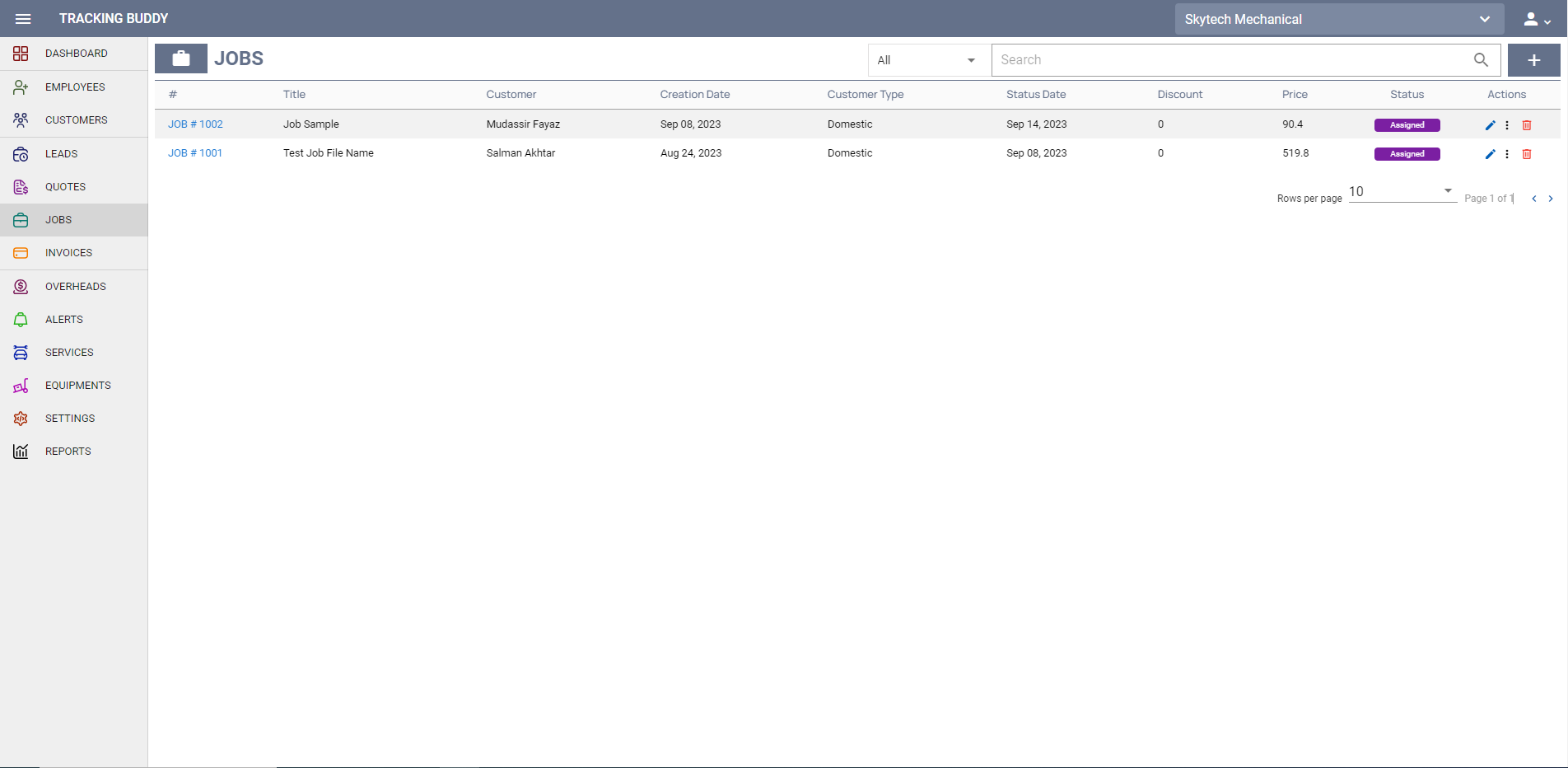The width and height of the screenshot is (1568, 768).
Task: Open more options for JOB # 1002
Action: point(1507,125)
